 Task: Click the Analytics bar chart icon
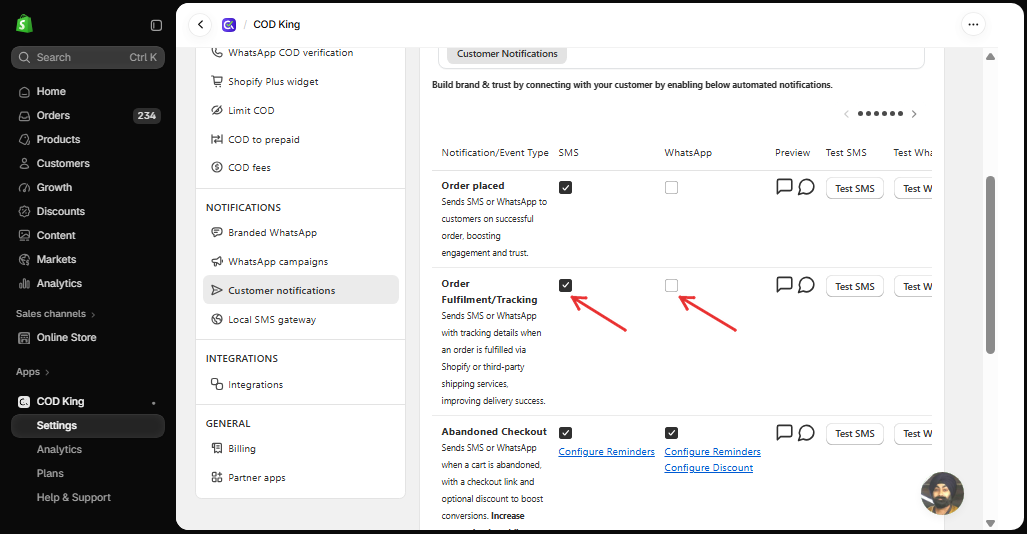[24, 284]
